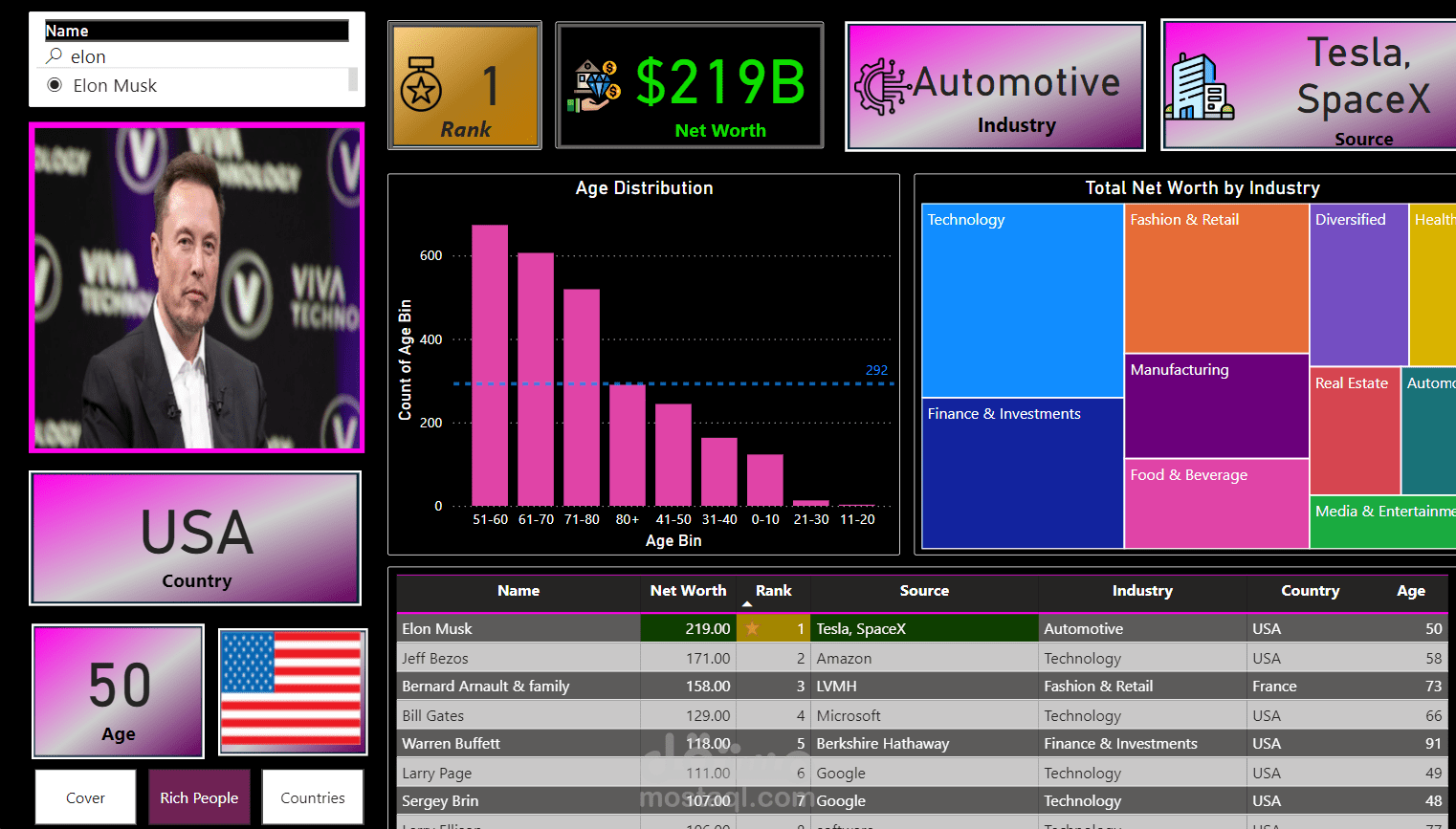This screenshot has width=1456, height=829.
Task: Select the Media & Entertainment treemap tile
Action: coord(1382,522)
